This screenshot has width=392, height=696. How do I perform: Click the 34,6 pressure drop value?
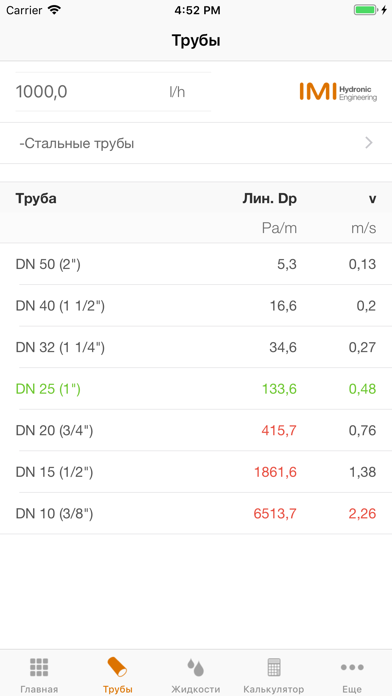click(283, 348)
